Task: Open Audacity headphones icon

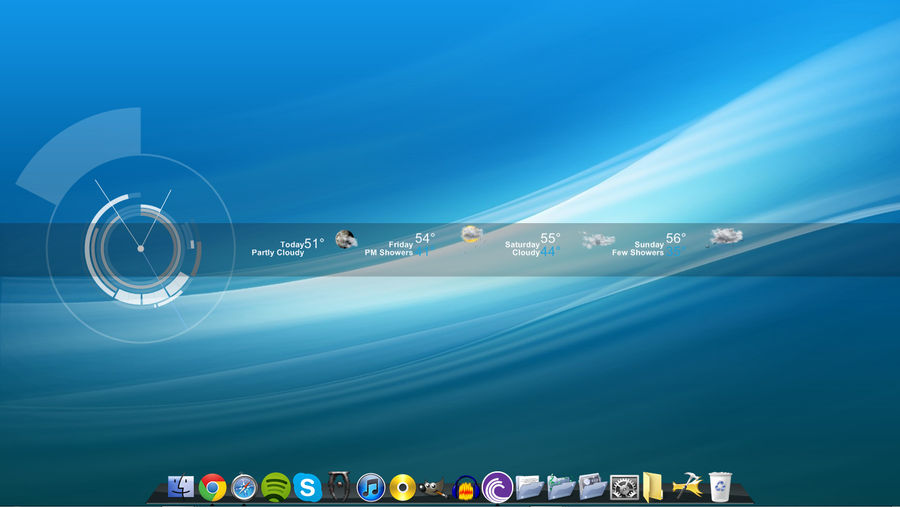Action: coord(465,488)
